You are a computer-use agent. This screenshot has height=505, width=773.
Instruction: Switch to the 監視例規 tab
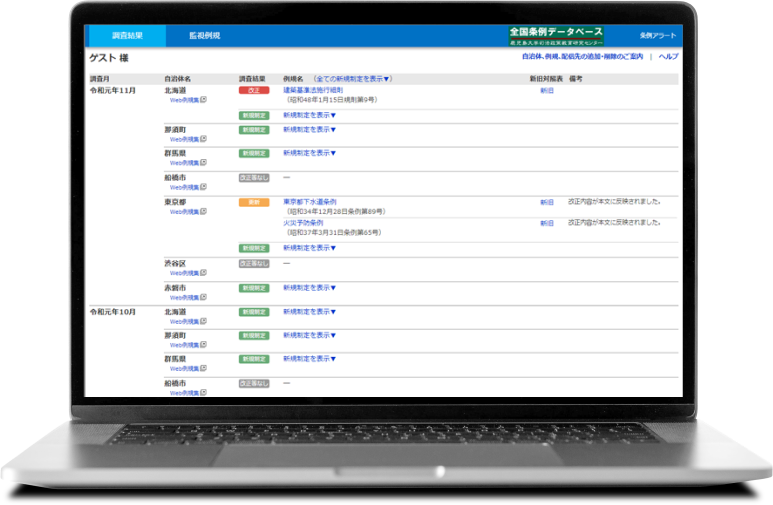(x=204, y=36)
